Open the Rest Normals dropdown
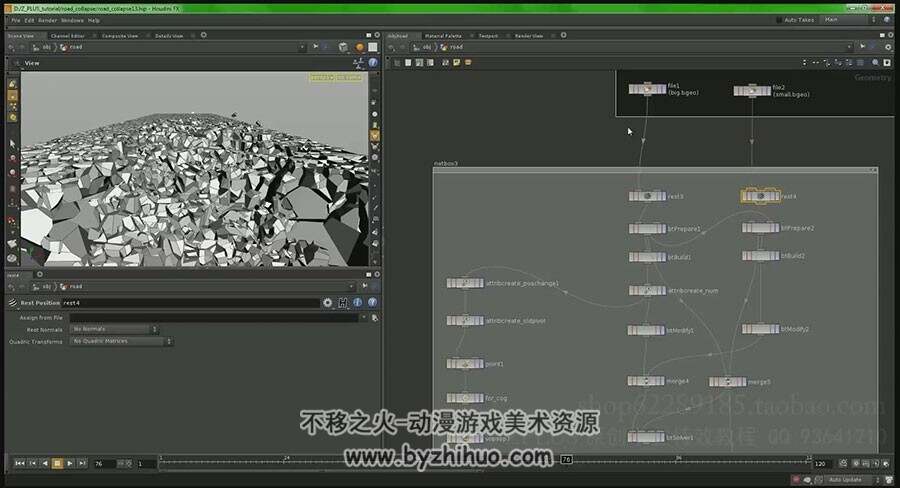 tap(114, 329)
